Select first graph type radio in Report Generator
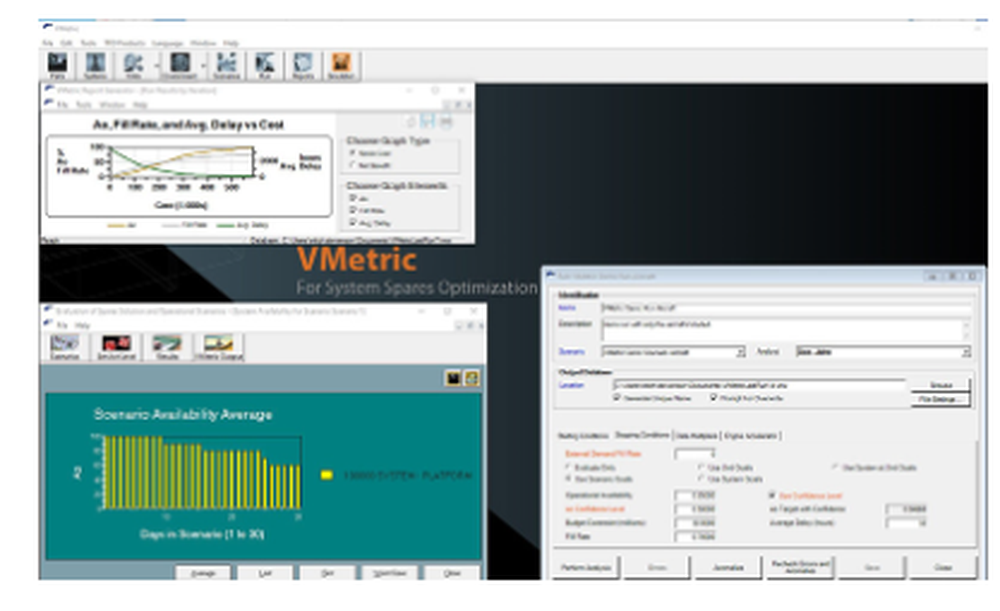Image resolution: width=1000 pixels, height=611 pixels. coord(352,153)
